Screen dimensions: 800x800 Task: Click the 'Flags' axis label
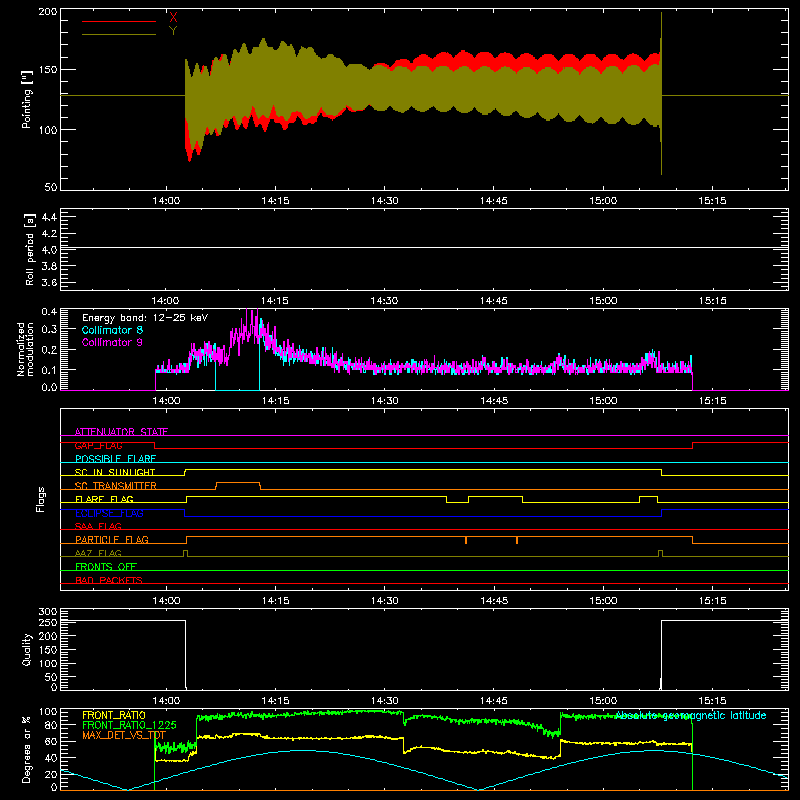tap(40, 499)
